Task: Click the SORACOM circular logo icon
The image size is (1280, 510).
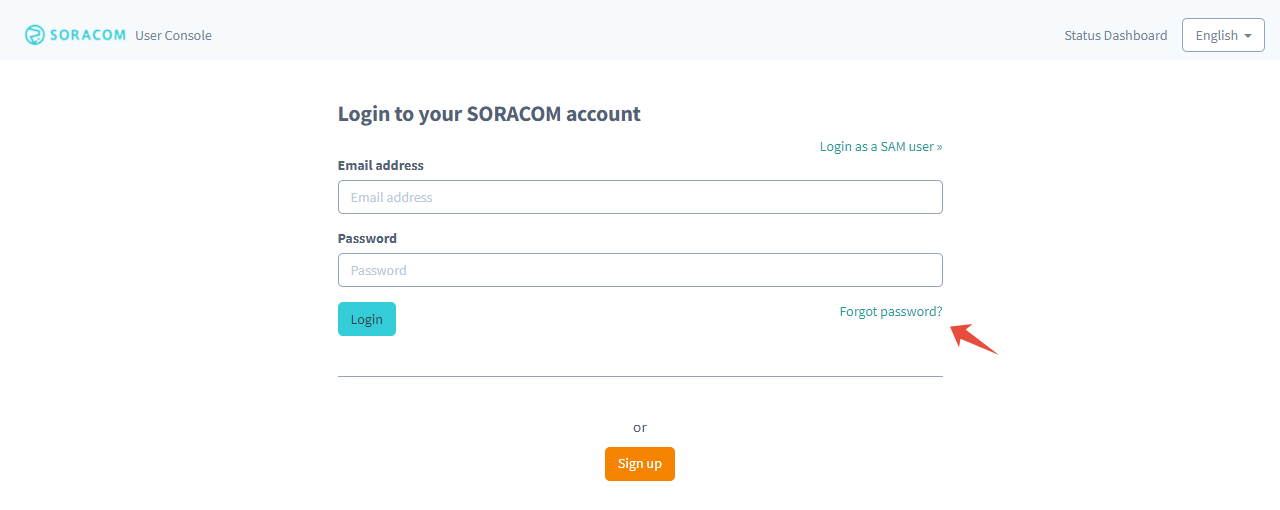Action: [x=35, y=35]
